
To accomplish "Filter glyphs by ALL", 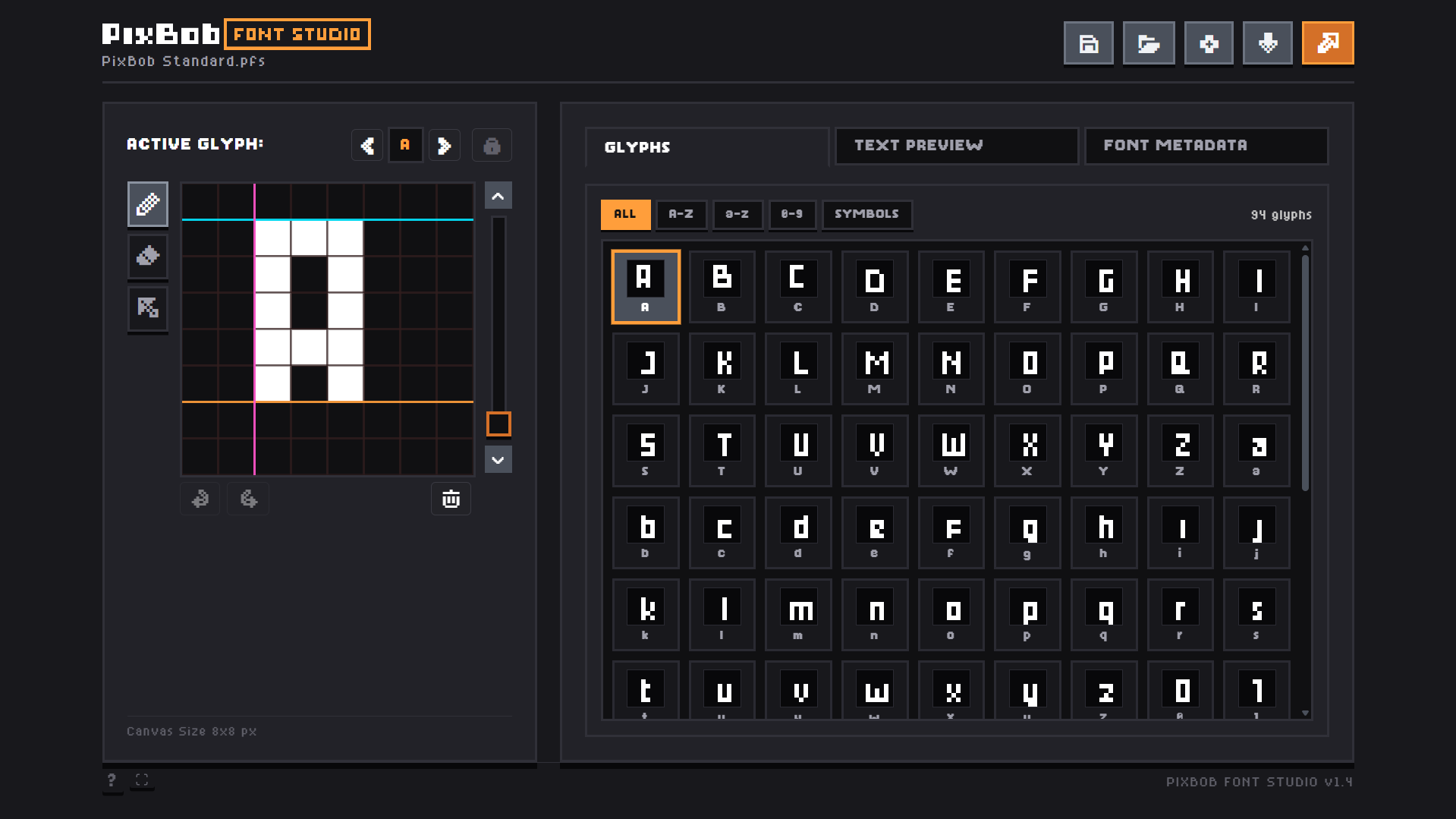I will click(625, 215).
